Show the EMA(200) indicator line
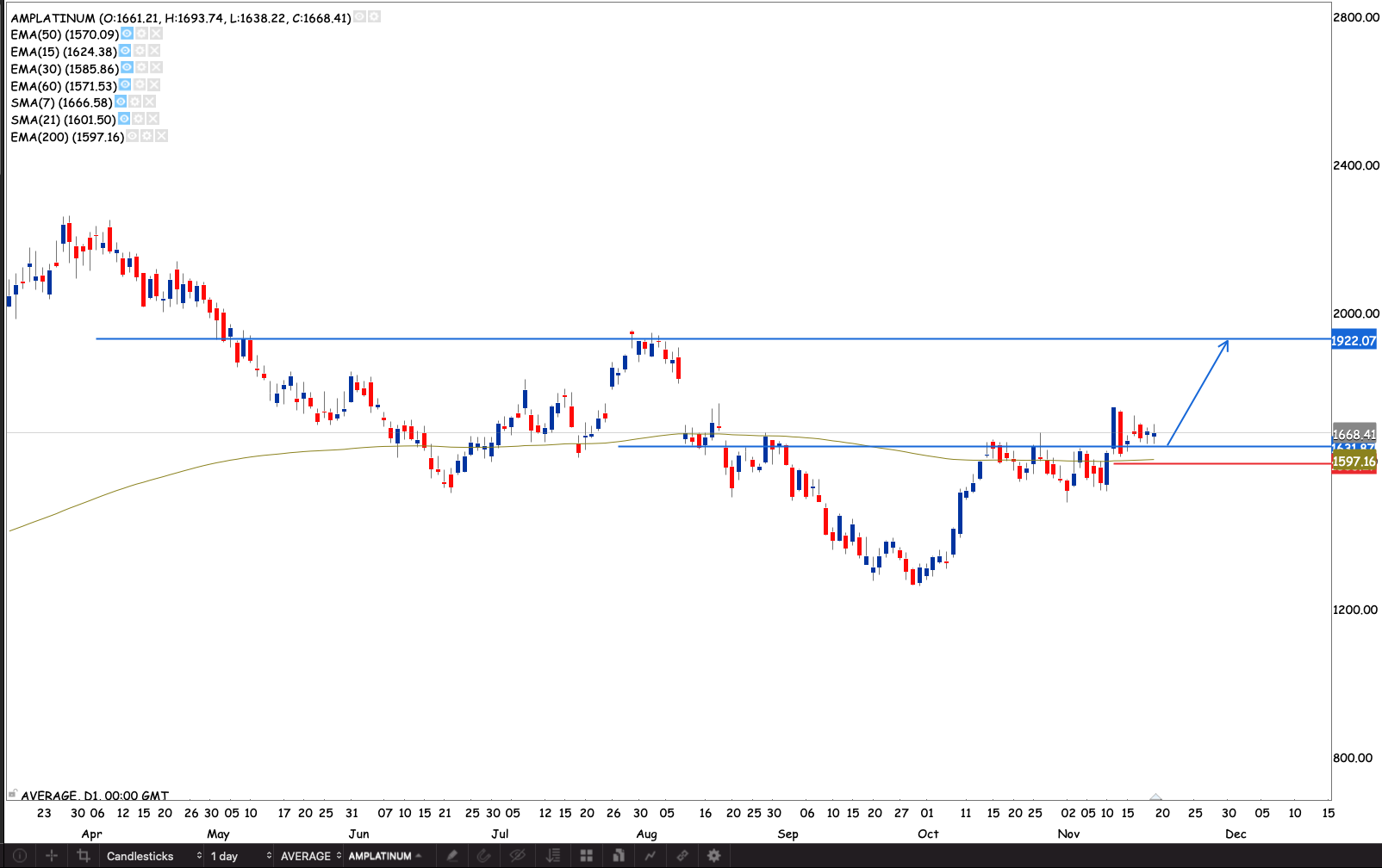Image resolution: width=1382 pixels, height=868 pixels. point(133,136)
